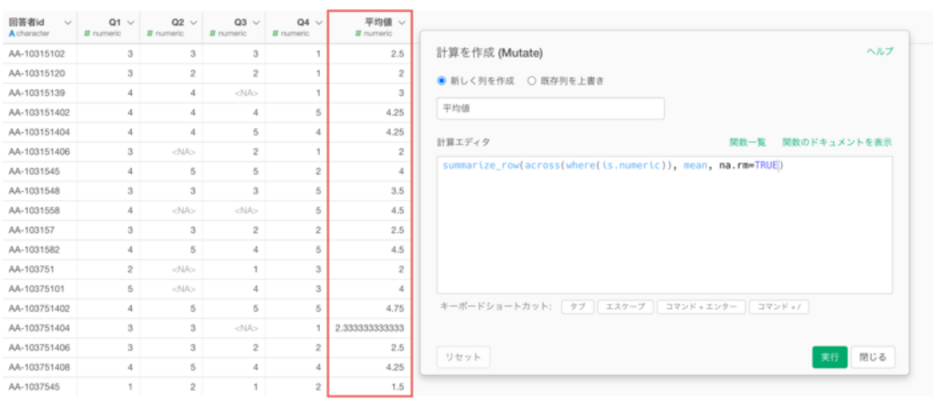Click the 平均値 column name input field

pos(550,109)
